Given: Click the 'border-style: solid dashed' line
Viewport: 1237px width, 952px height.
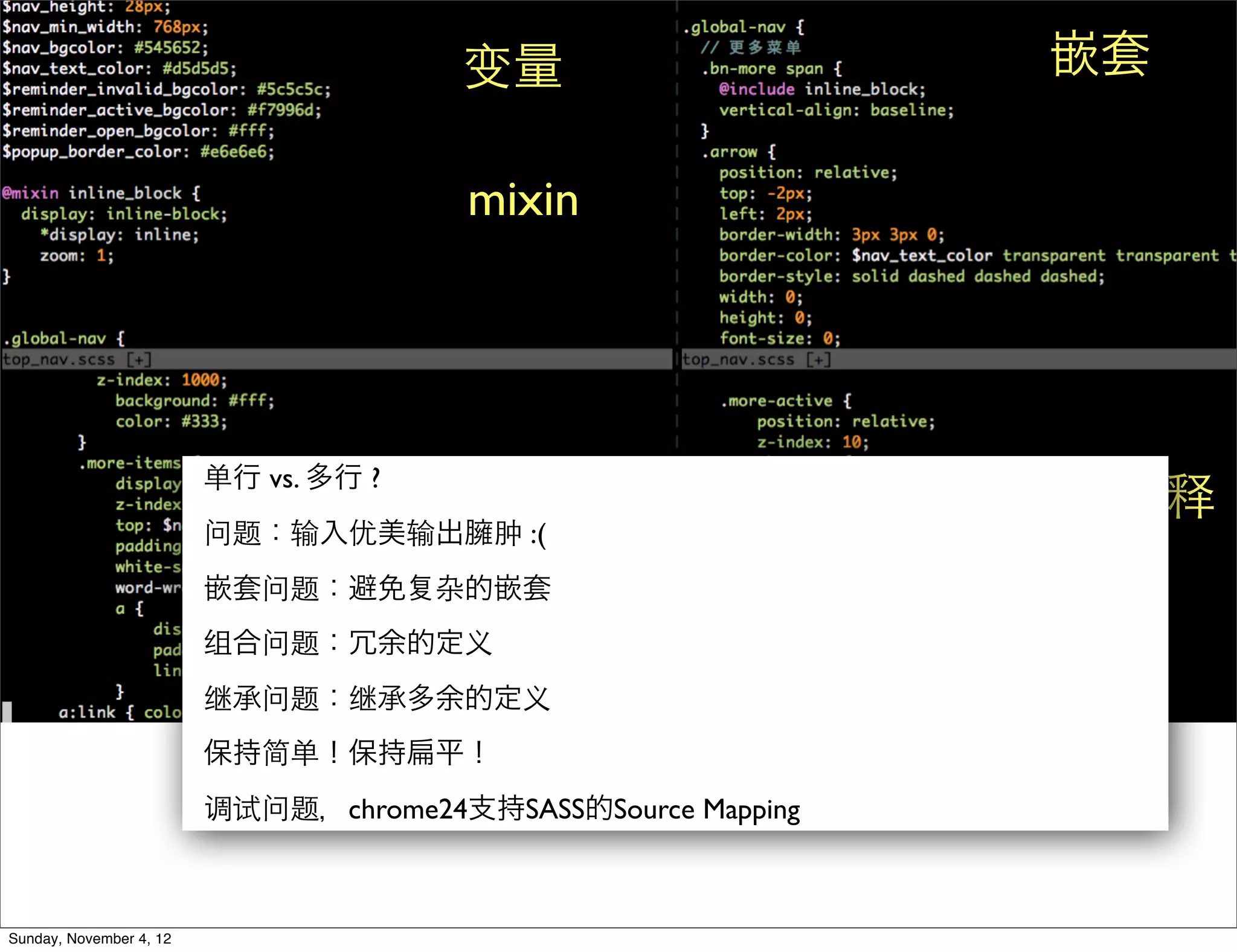Looking at the screenshot, I should [x=911, y=276].
